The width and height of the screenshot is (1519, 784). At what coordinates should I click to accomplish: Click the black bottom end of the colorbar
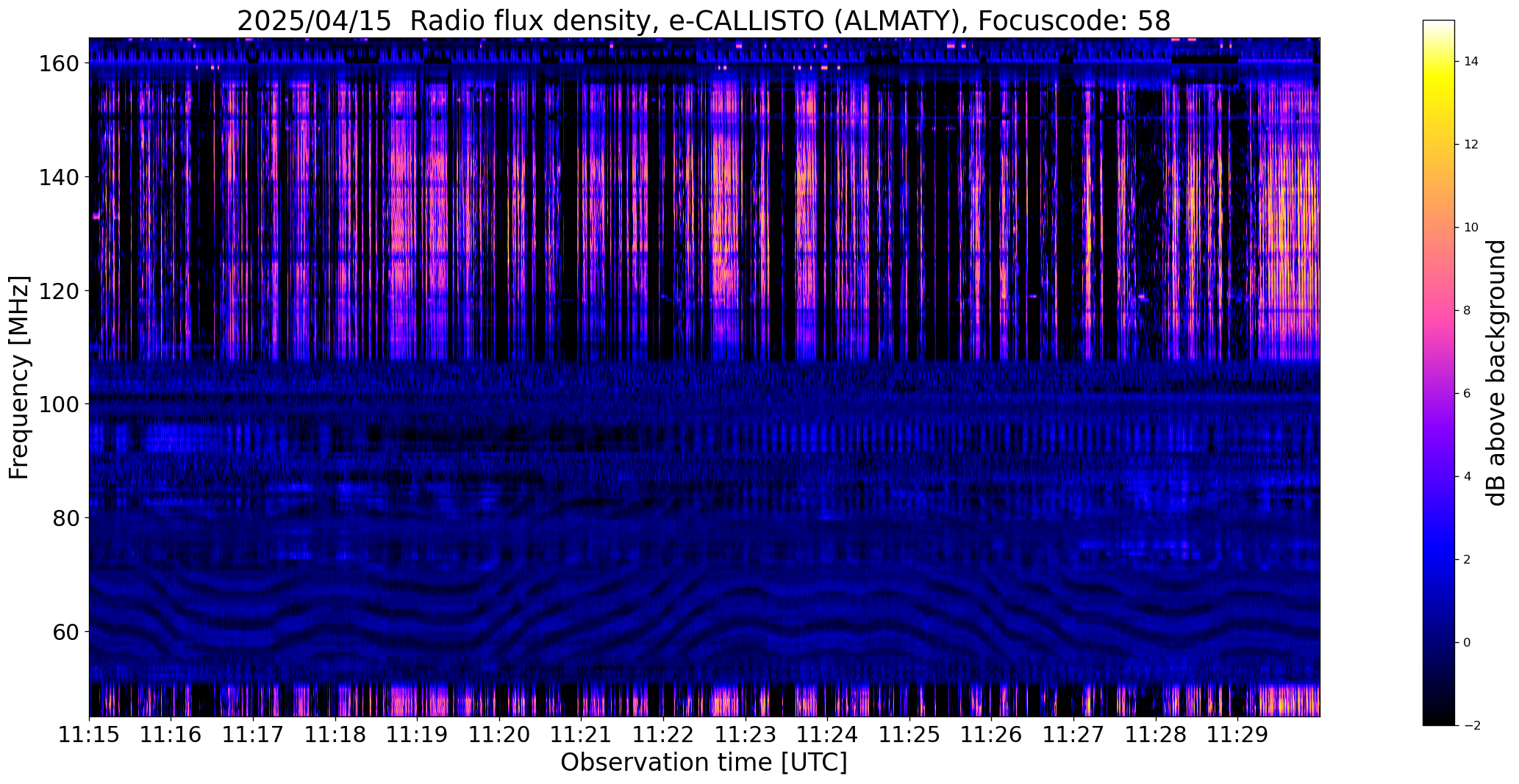click(x=1439, y=716)
